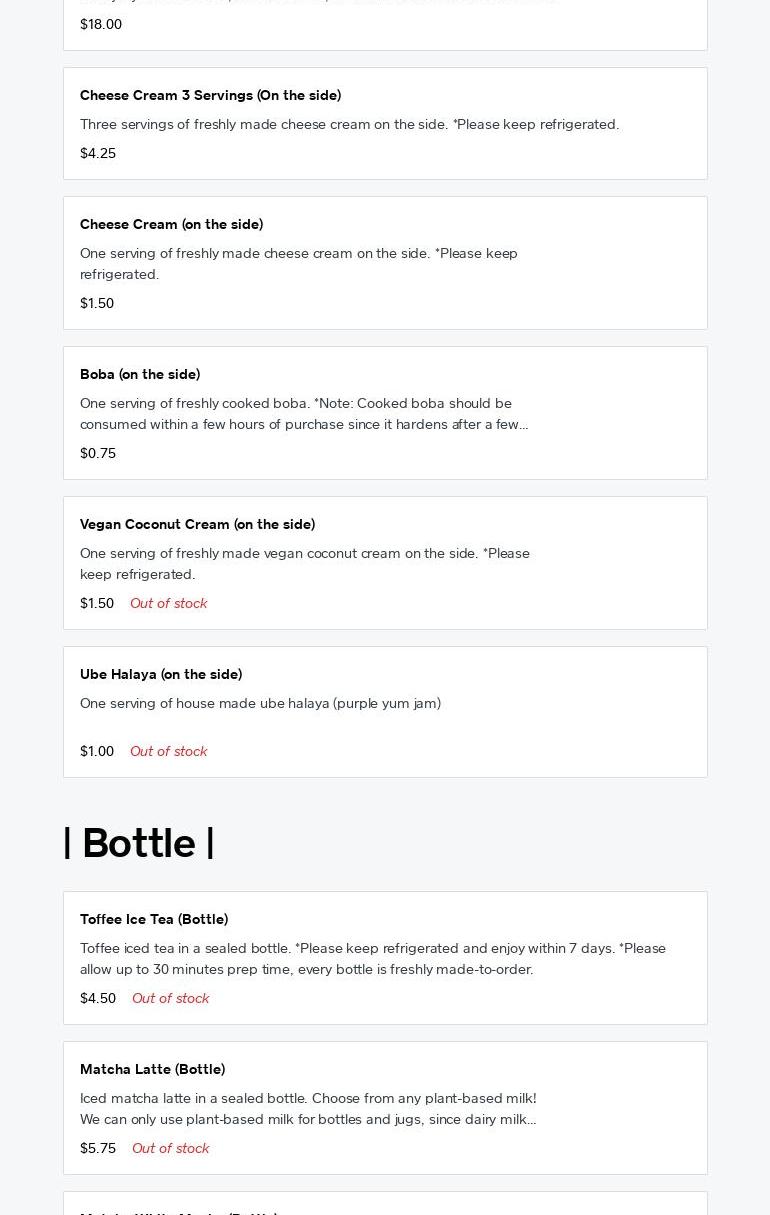Click the Bottle section heading
The height and width of the screenshot is (1215, 770).
(x=139, y=843)
